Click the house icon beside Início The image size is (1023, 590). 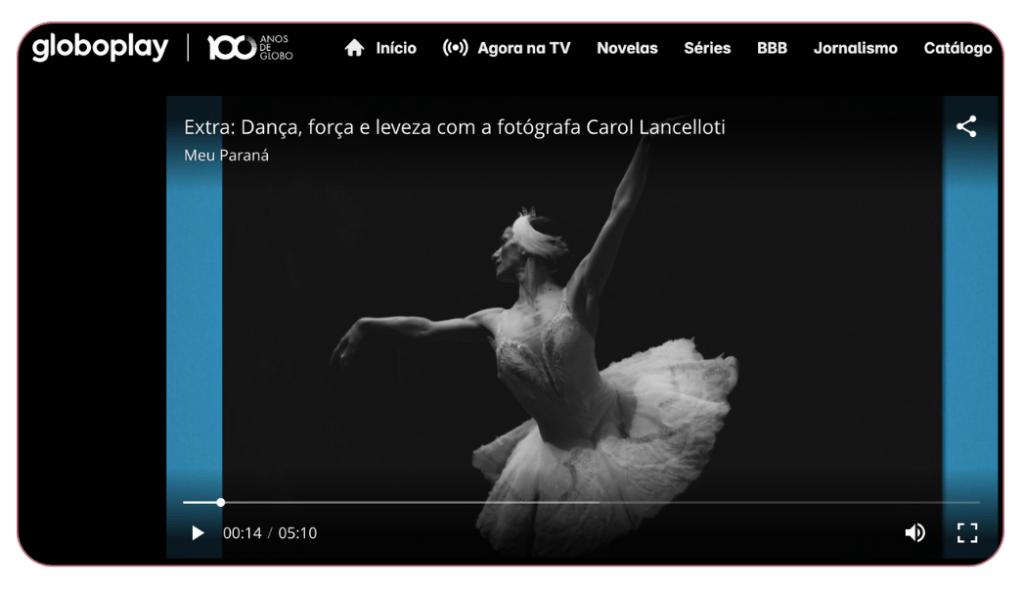coord(354,48)
